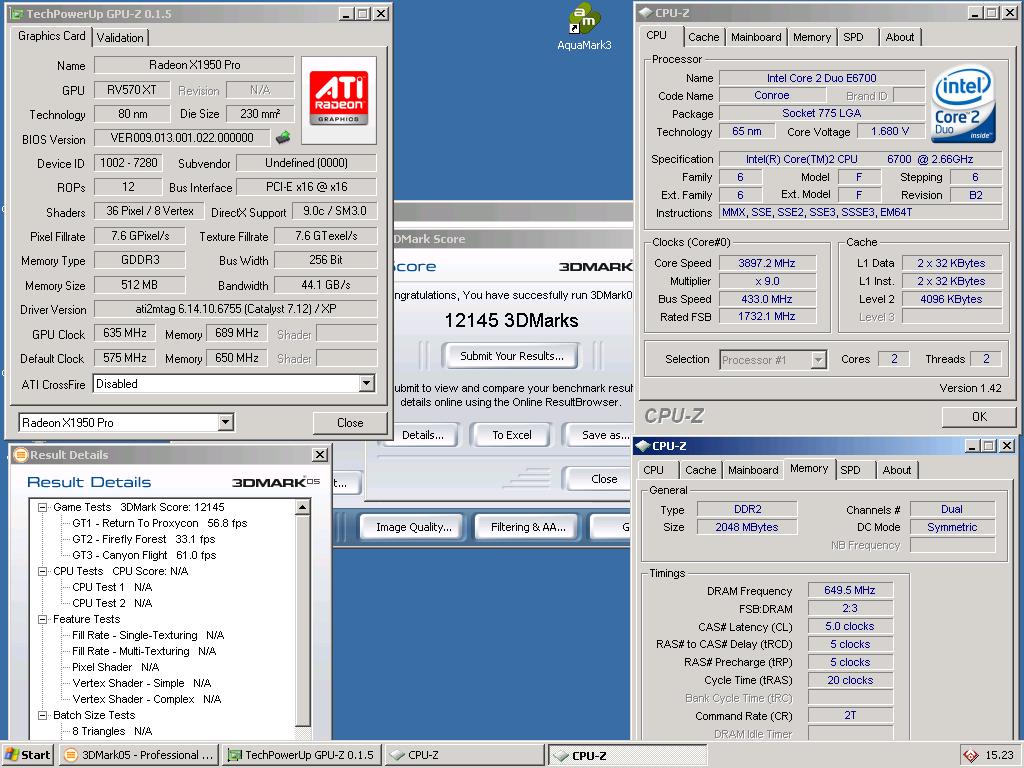Click the Save as button

point(601,435)
